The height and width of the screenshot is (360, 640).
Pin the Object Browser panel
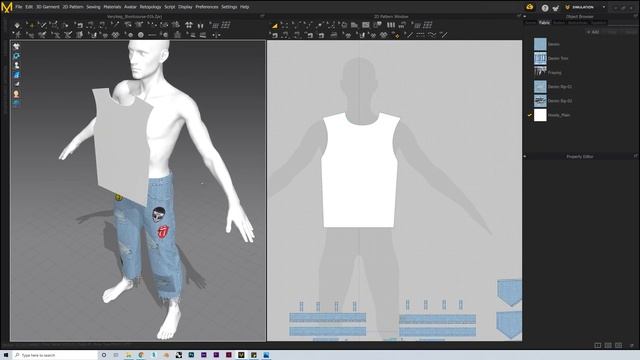point(636,16)
